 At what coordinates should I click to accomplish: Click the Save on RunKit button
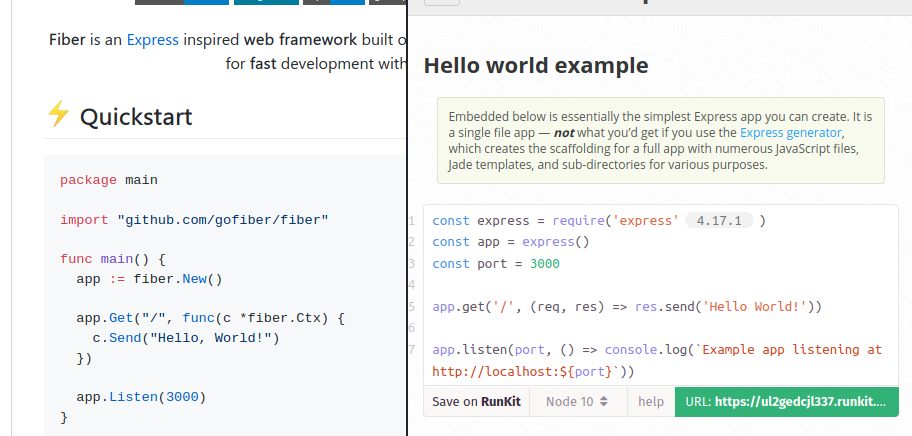[476, 402]
